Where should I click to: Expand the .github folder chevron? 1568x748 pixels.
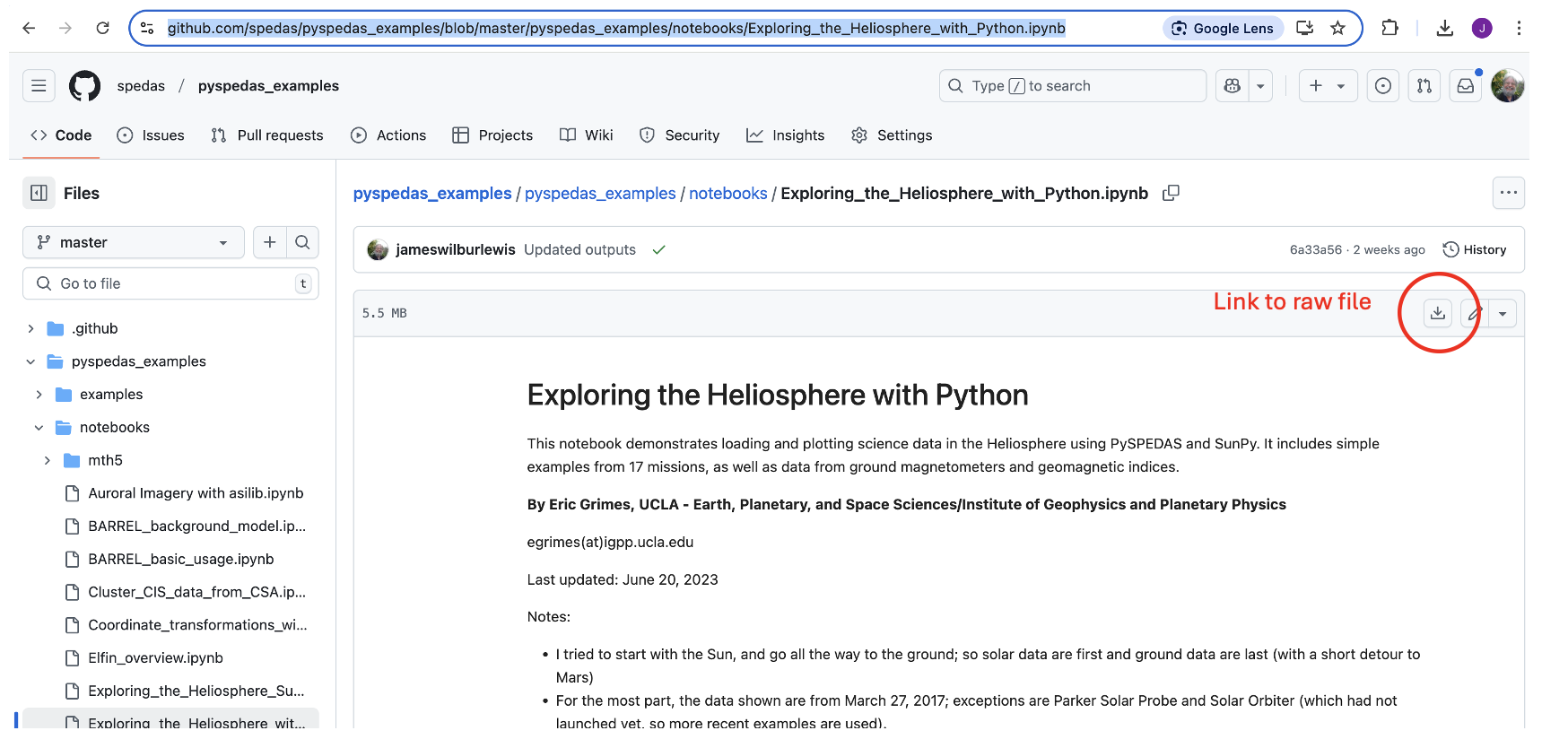[x=30, y=328]
